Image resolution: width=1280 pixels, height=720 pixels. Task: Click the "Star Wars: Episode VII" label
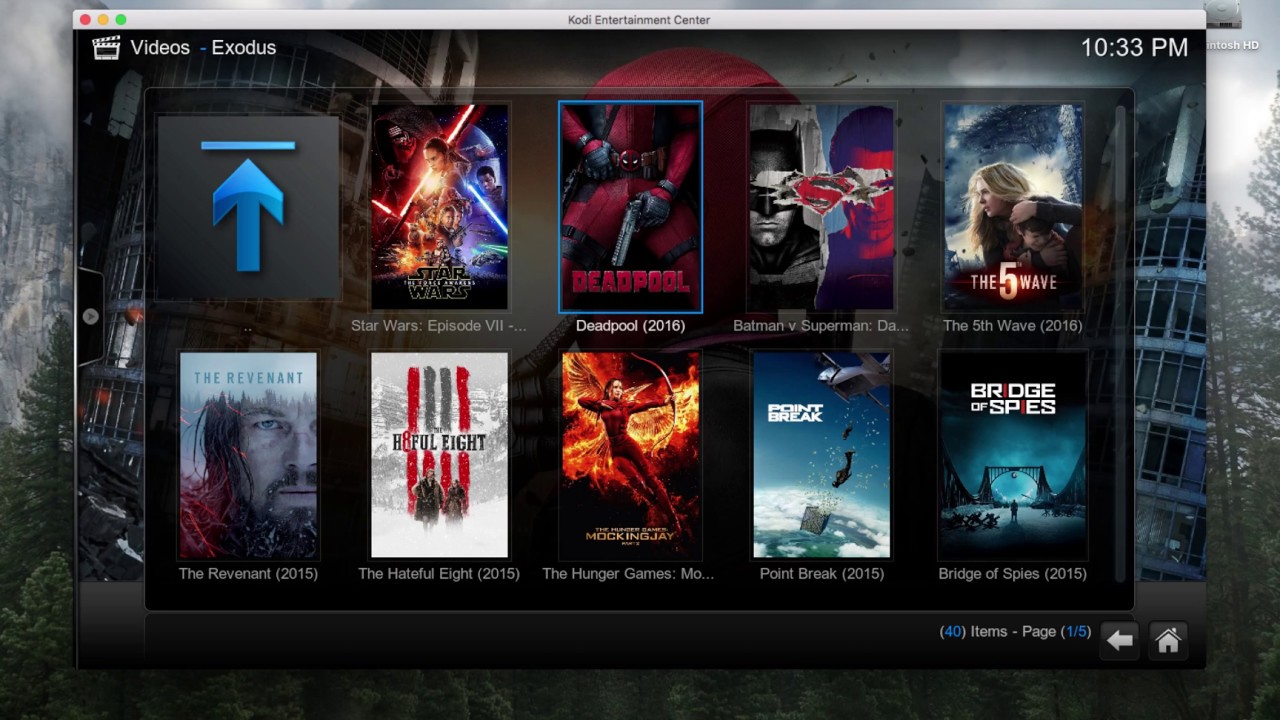(438, 326)
